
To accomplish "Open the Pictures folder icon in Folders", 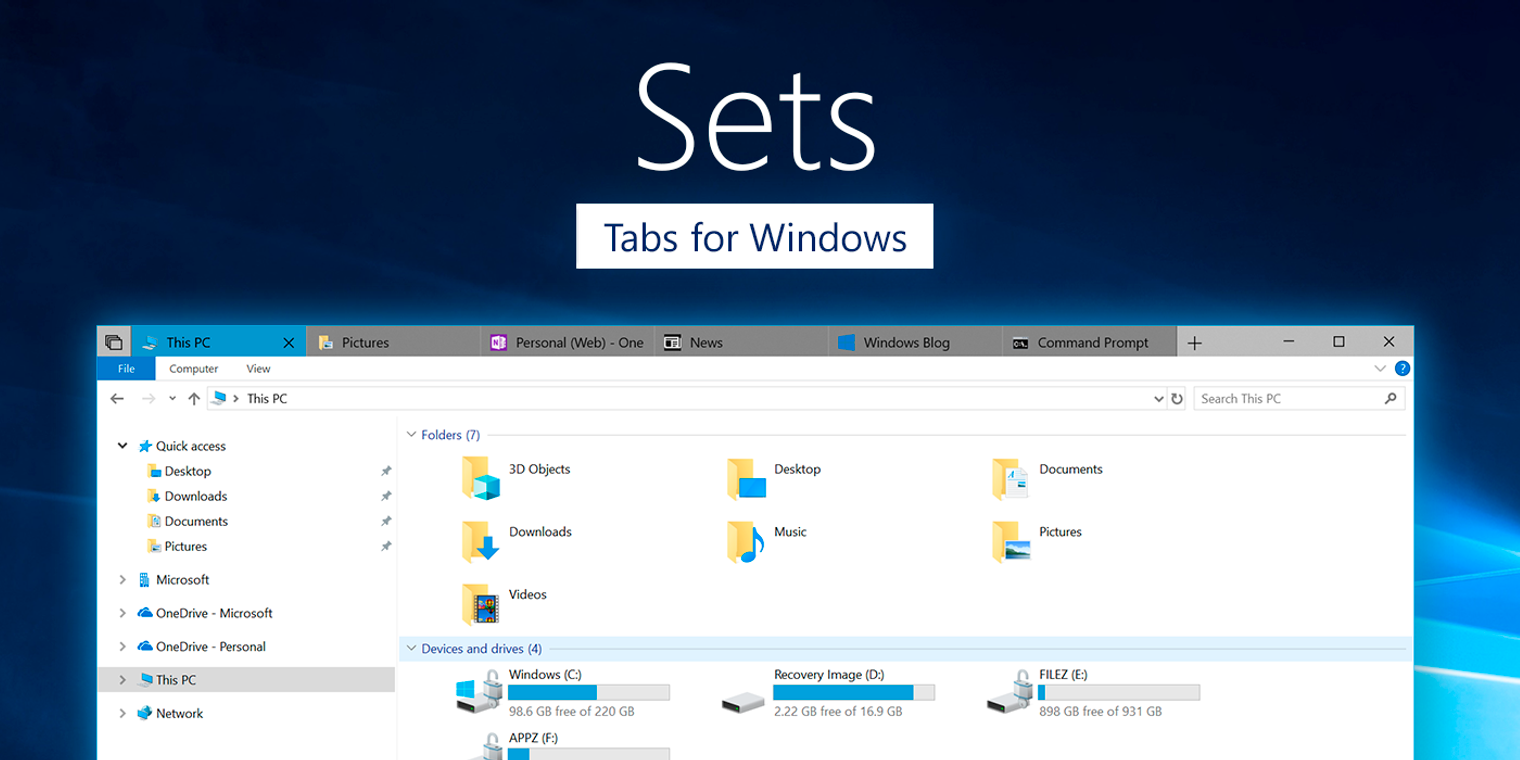I will 1011,541.
